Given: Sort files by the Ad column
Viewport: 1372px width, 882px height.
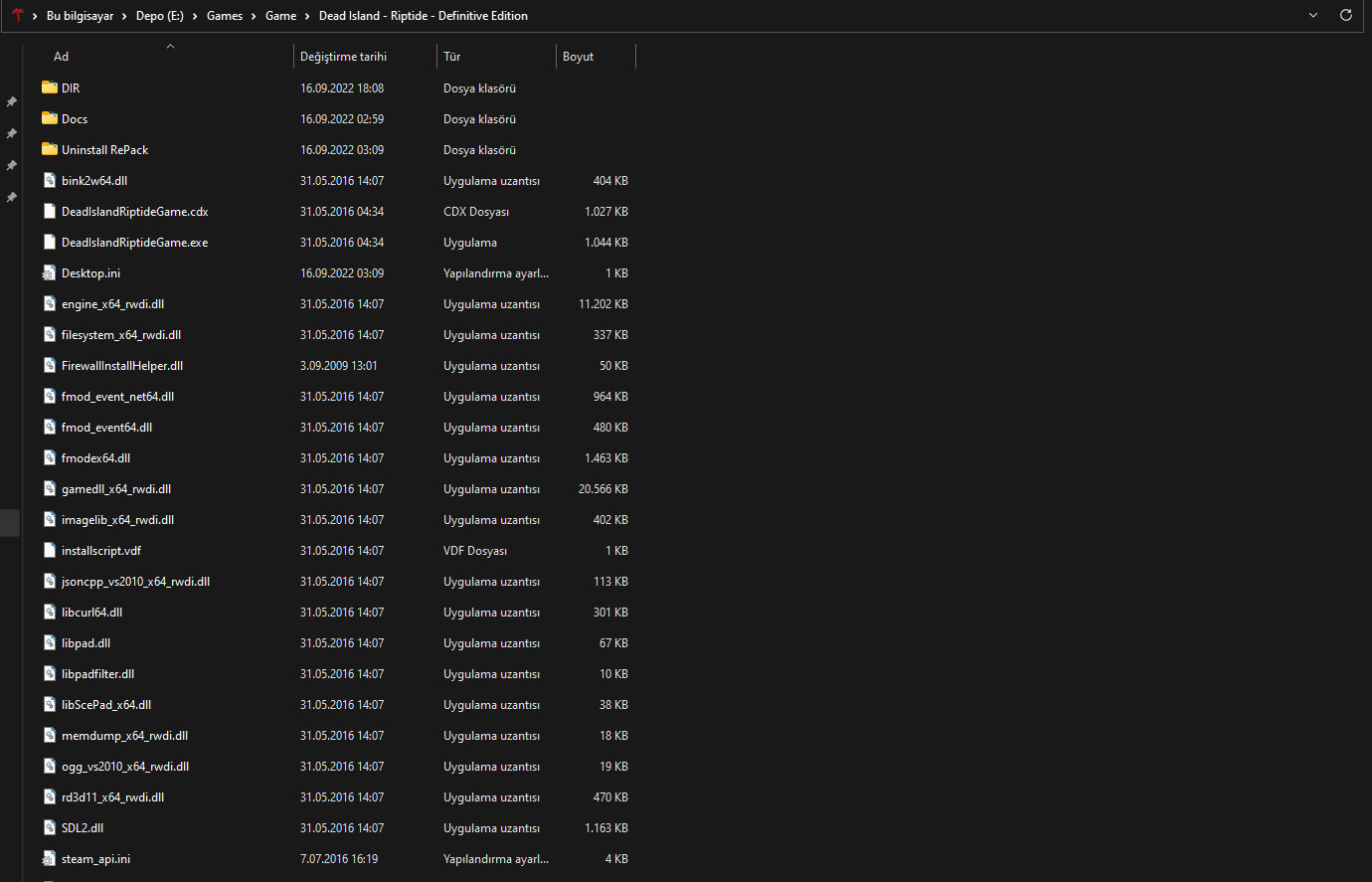Looking at the screenshot, I should click(61, 57).
